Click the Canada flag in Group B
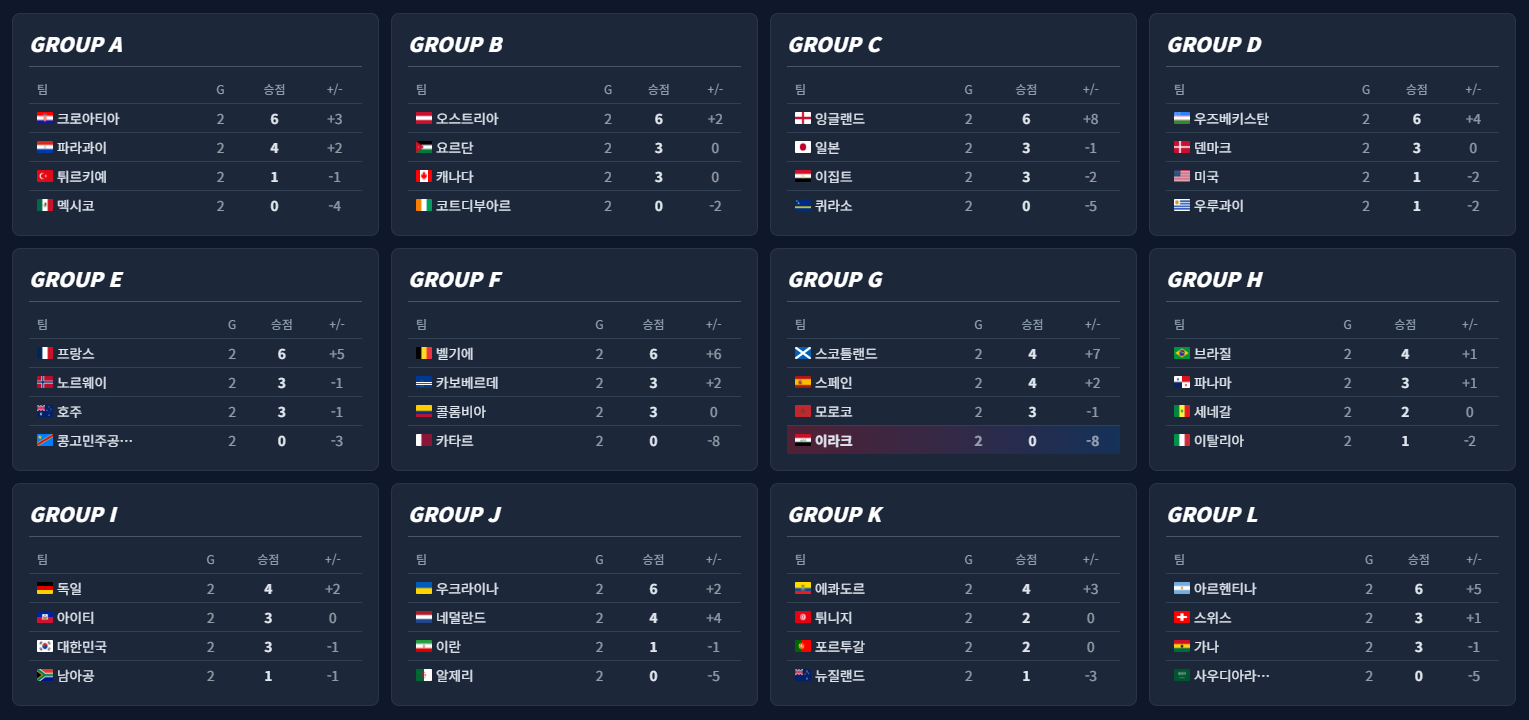This screenshot has width=1529, height=720. (x=423, y=177)
